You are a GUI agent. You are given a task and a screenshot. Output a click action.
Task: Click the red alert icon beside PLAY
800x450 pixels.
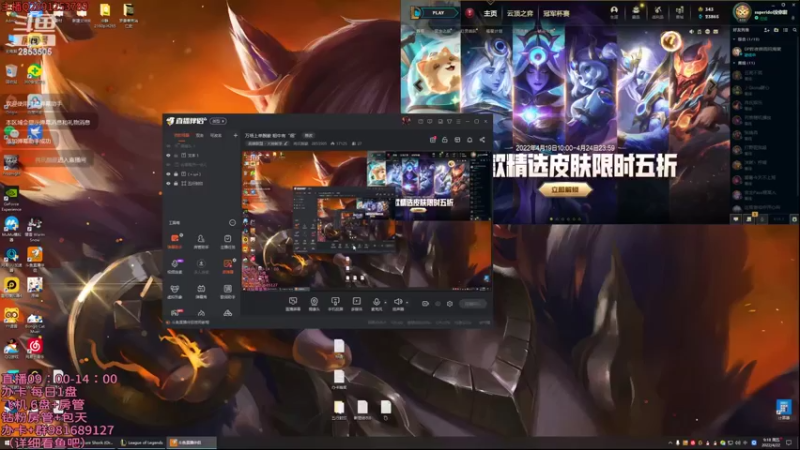[x=469, y=13]
